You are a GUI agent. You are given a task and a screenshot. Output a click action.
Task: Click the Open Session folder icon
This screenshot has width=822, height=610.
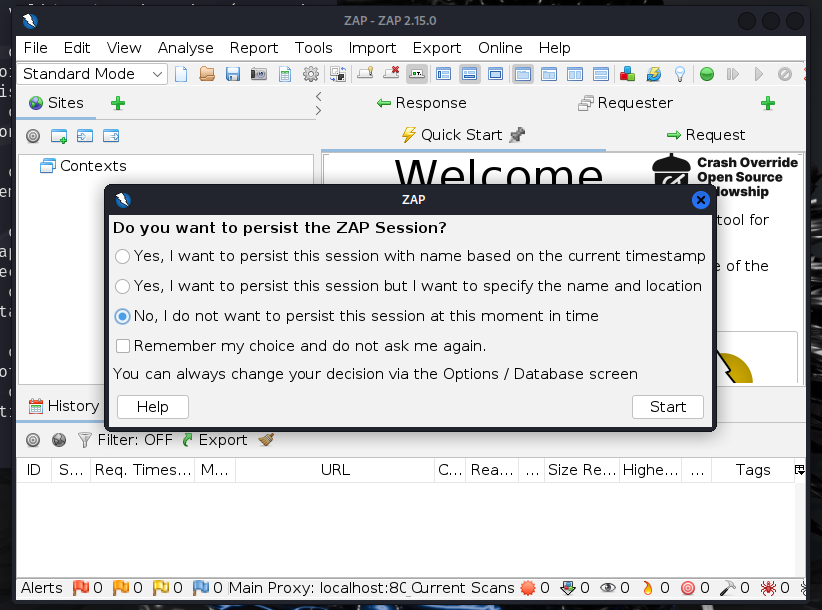pyautogui.click(x=207, y=74)
